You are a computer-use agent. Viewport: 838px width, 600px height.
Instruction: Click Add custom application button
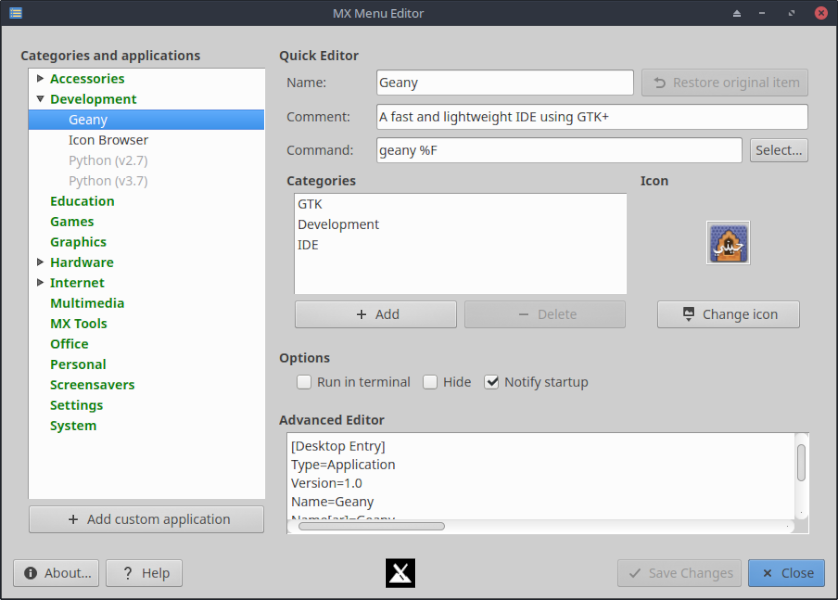tap(146, 519)
